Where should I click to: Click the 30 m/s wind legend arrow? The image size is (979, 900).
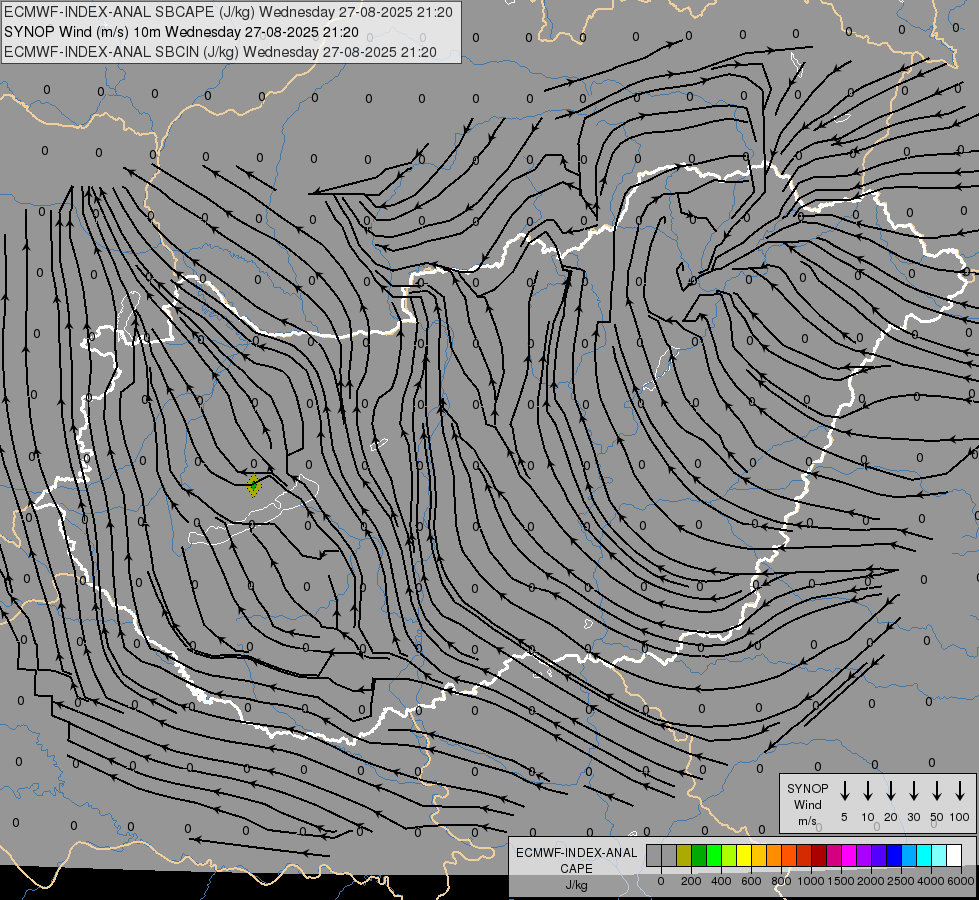click(913, 791)
